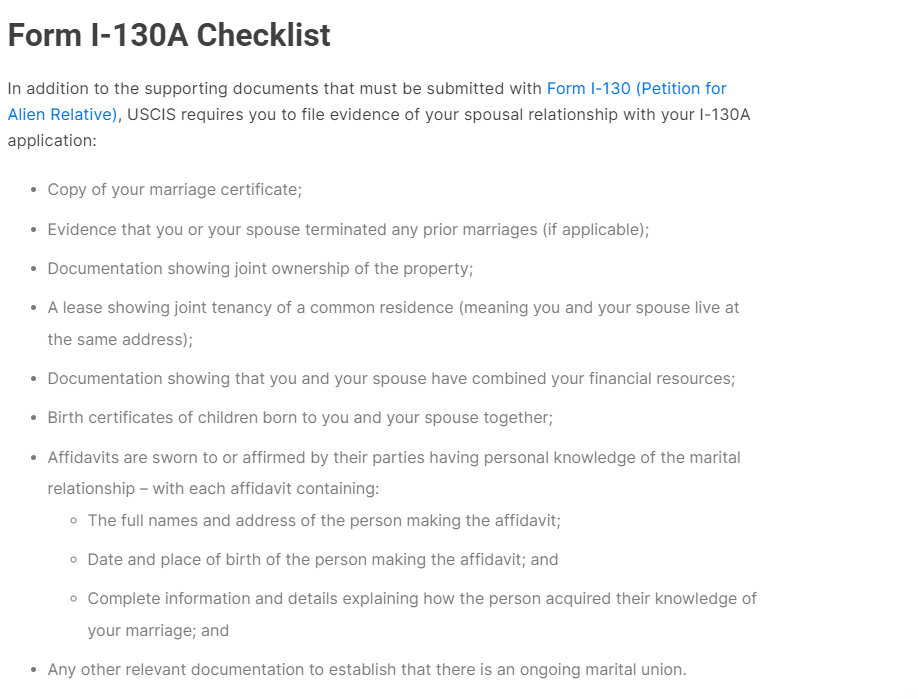Screen dimensions: 918x699
Task: Click the Form I-130A Checklist heading
Action: (x=169, y=35)
